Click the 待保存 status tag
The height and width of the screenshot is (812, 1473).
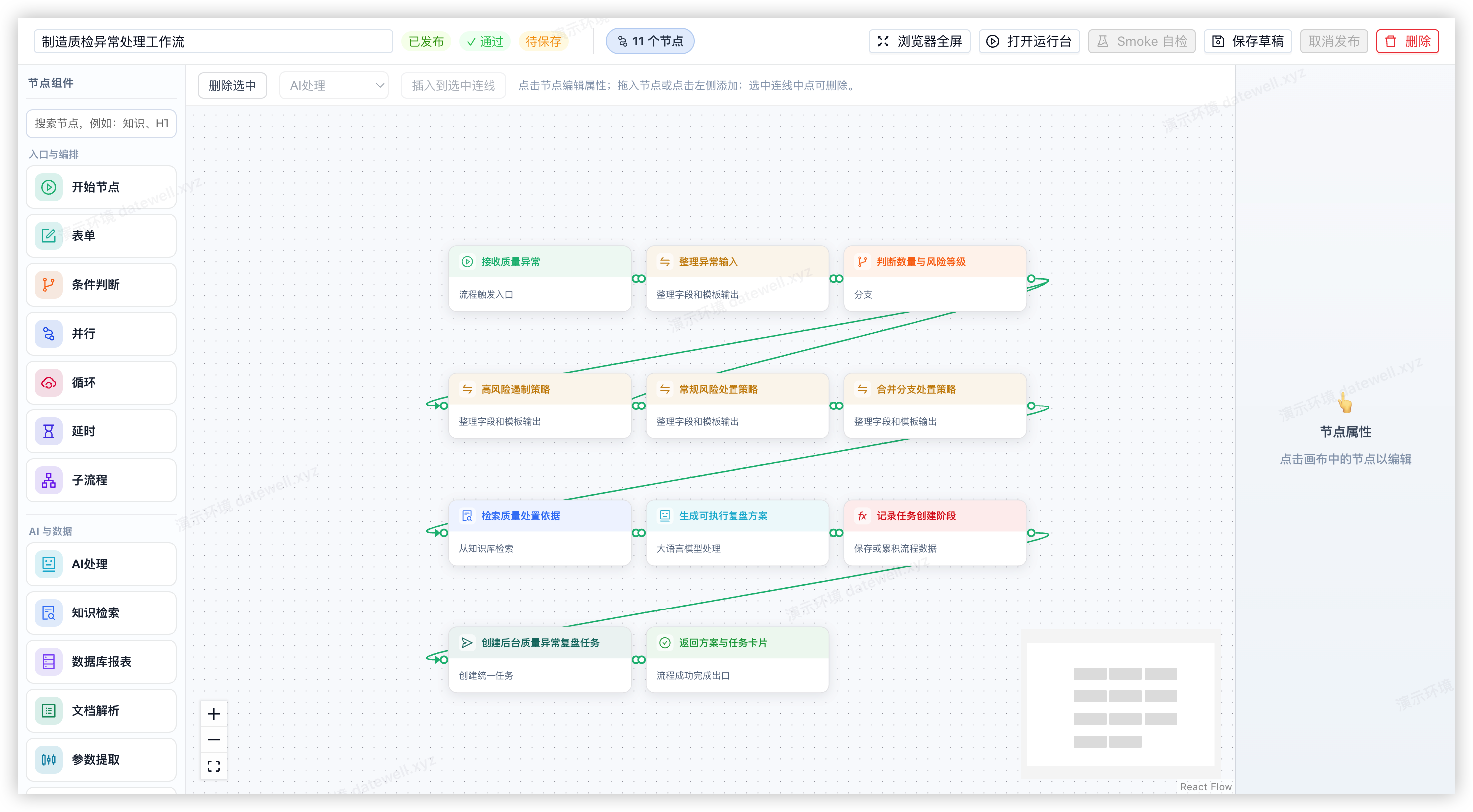pyautogui.click(x=543, y=42)
